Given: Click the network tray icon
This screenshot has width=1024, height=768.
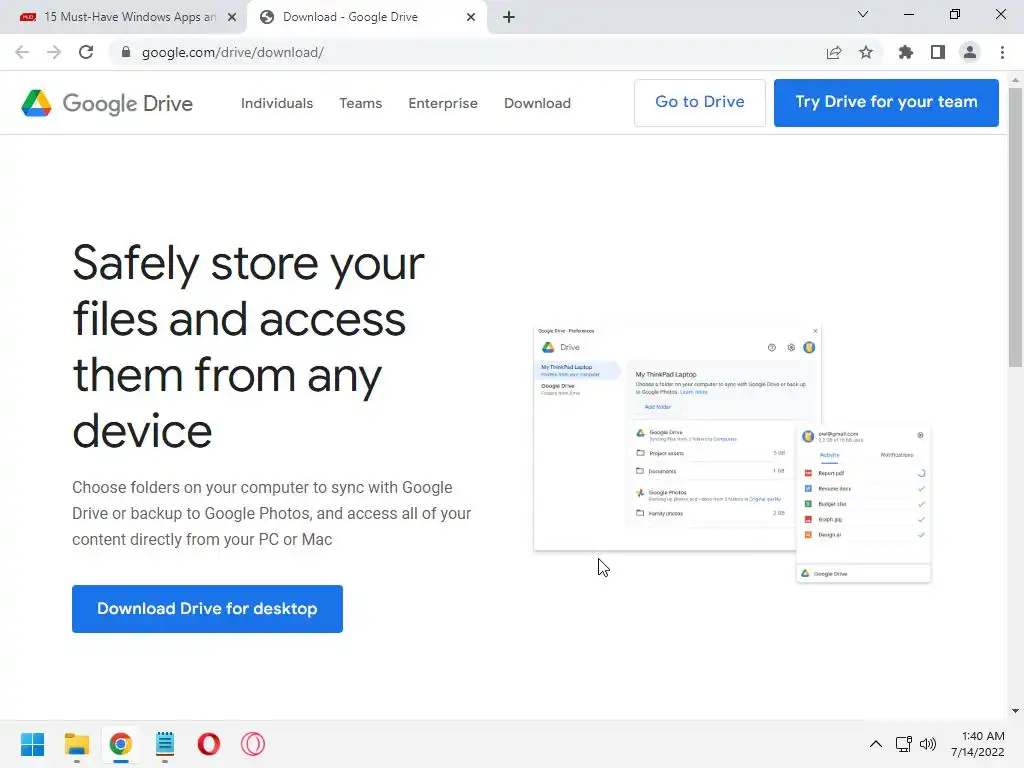Looking at the screenshot, I should (904, 744).
